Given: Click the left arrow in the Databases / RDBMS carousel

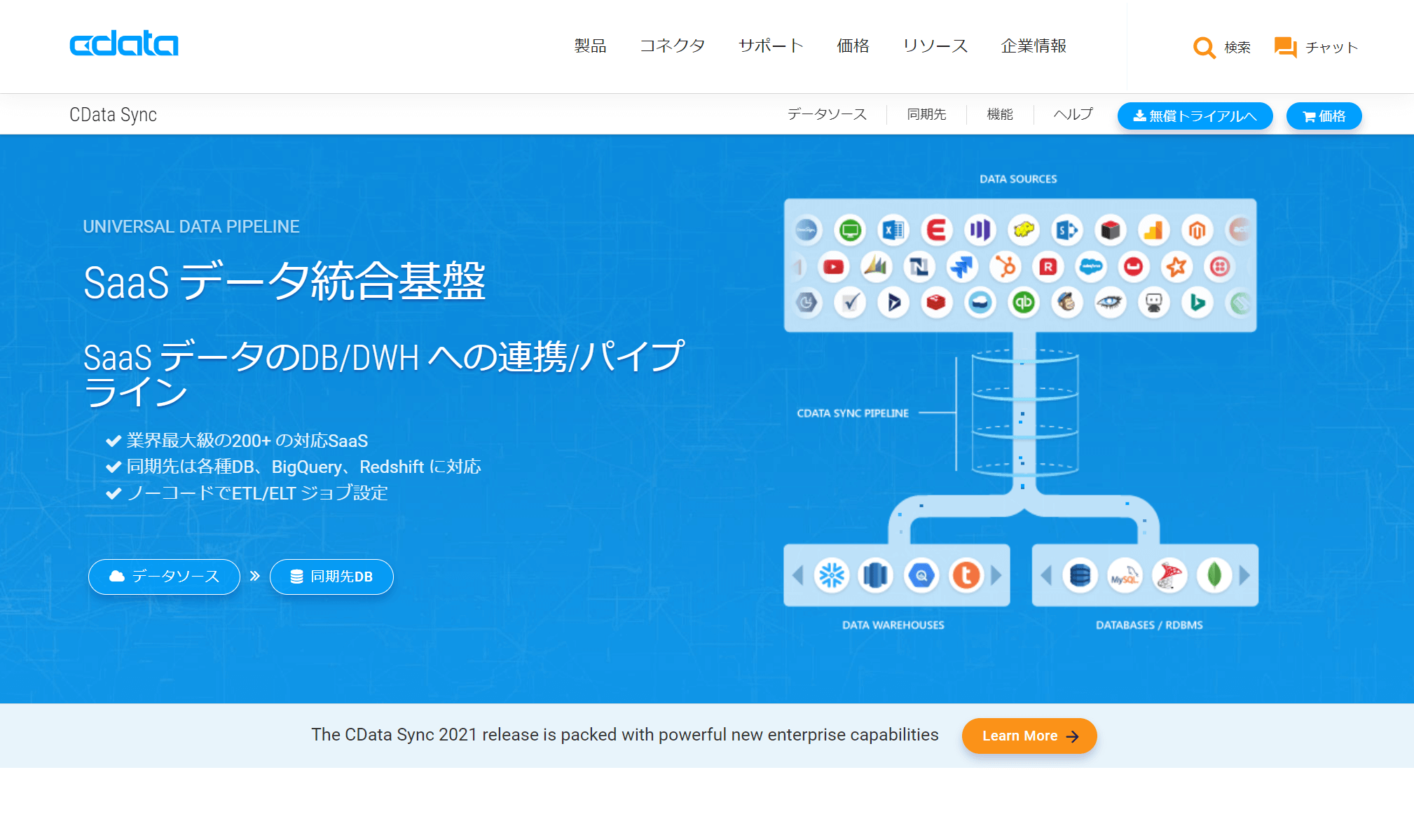Looking at the screenshot, I should (x=1046, y=575).
